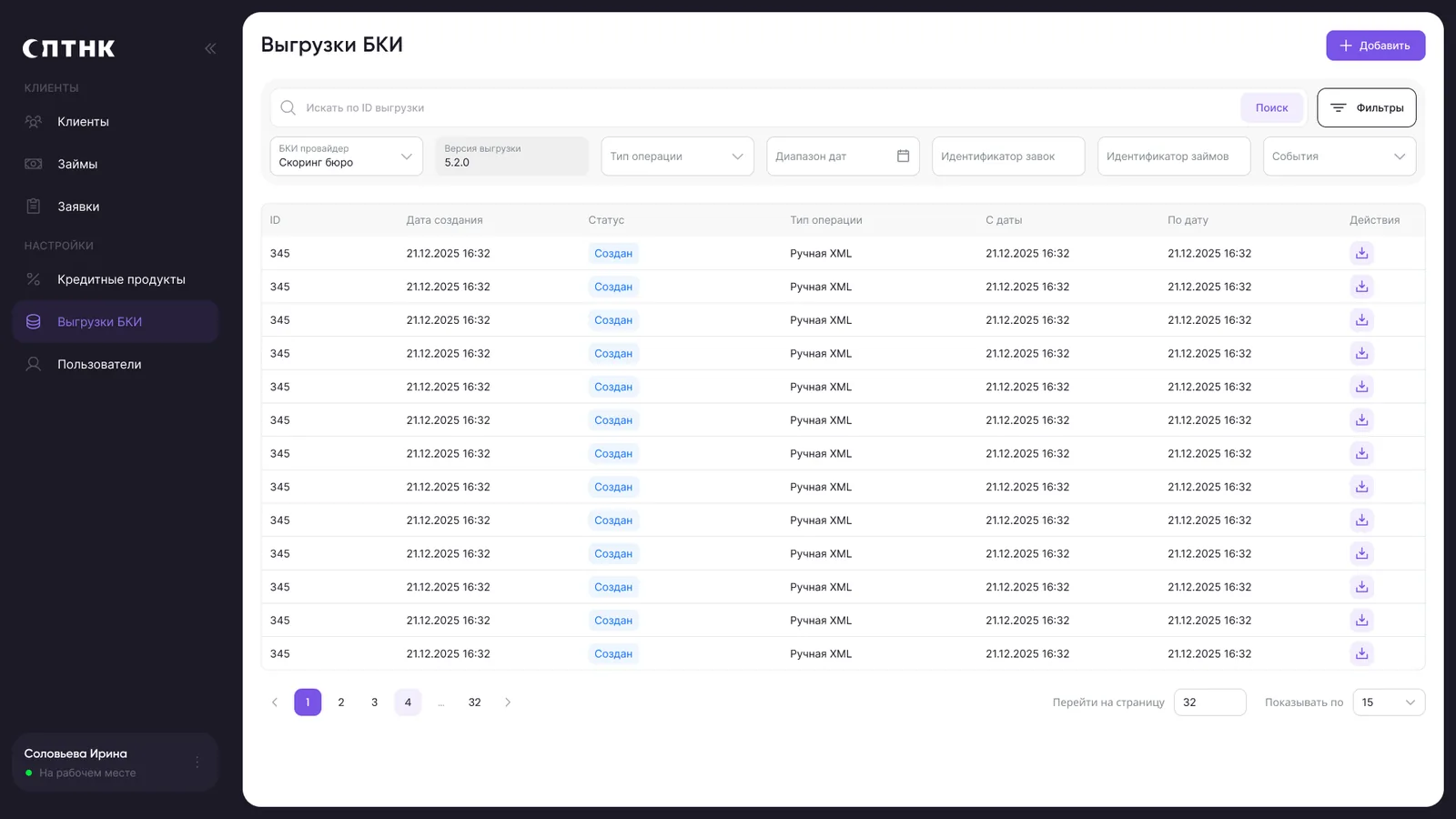Screen dimensions: 1456x819
Task: Click the Версия выгрузки field showing 5.2.0
Action: [x=512, y=156]
